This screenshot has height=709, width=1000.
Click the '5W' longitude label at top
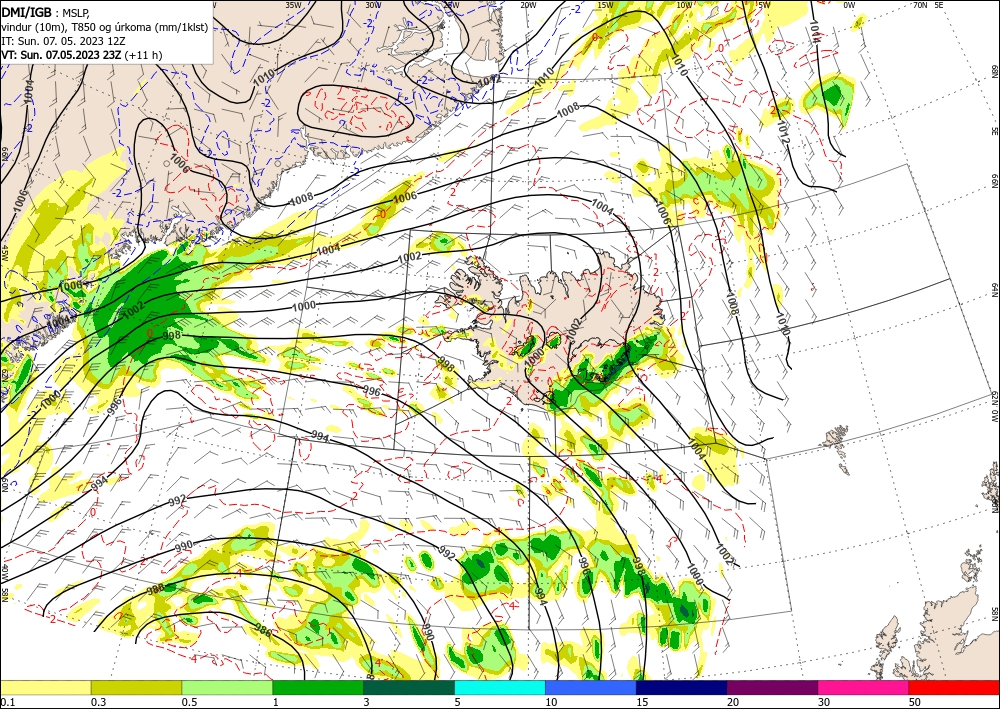764,4
